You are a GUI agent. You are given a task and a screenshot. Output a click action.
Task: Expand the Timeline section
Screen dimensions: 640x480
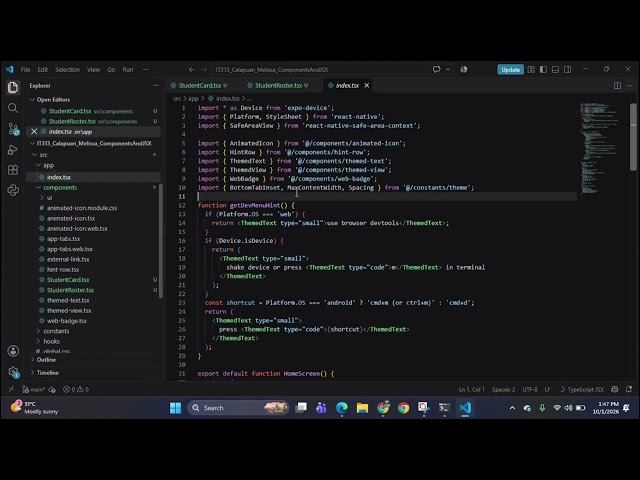click(48, 373)
